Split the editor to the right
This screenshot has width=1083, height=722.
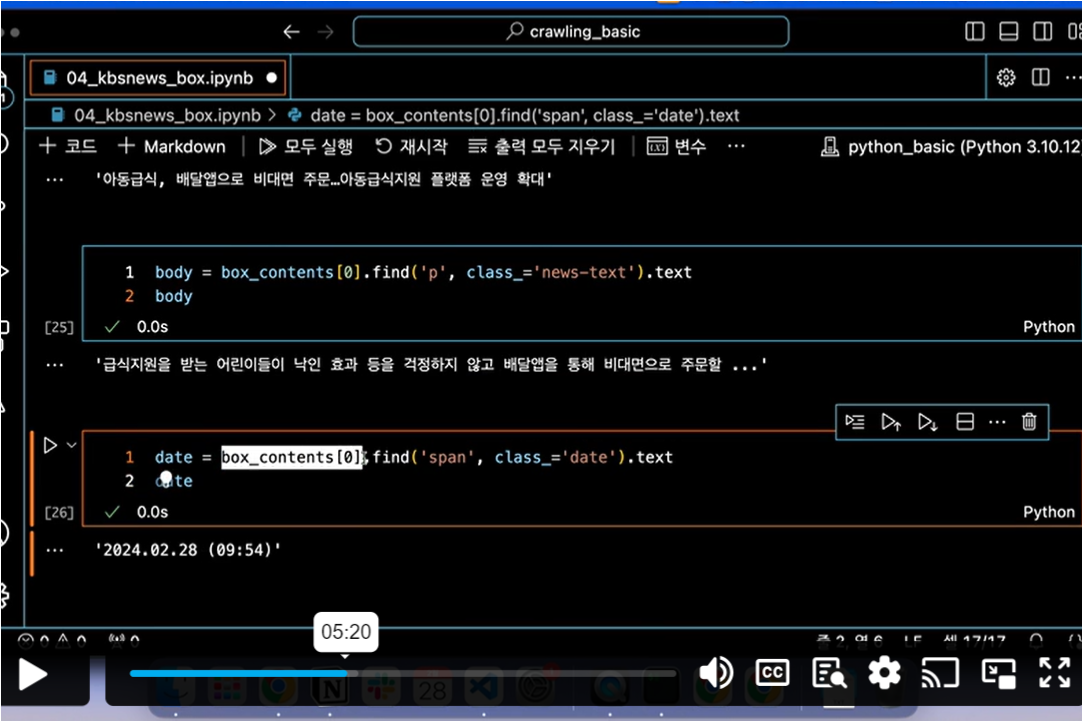[x=1040, y=77]
